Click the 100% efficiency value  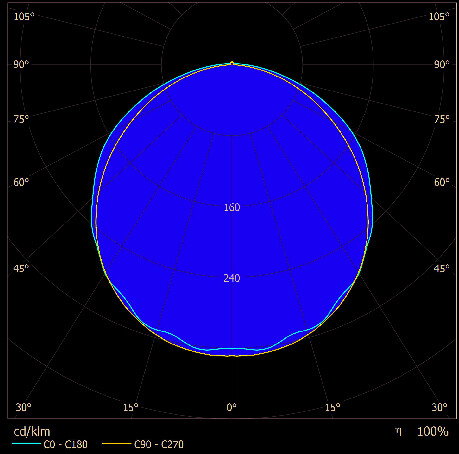(432, 432)
